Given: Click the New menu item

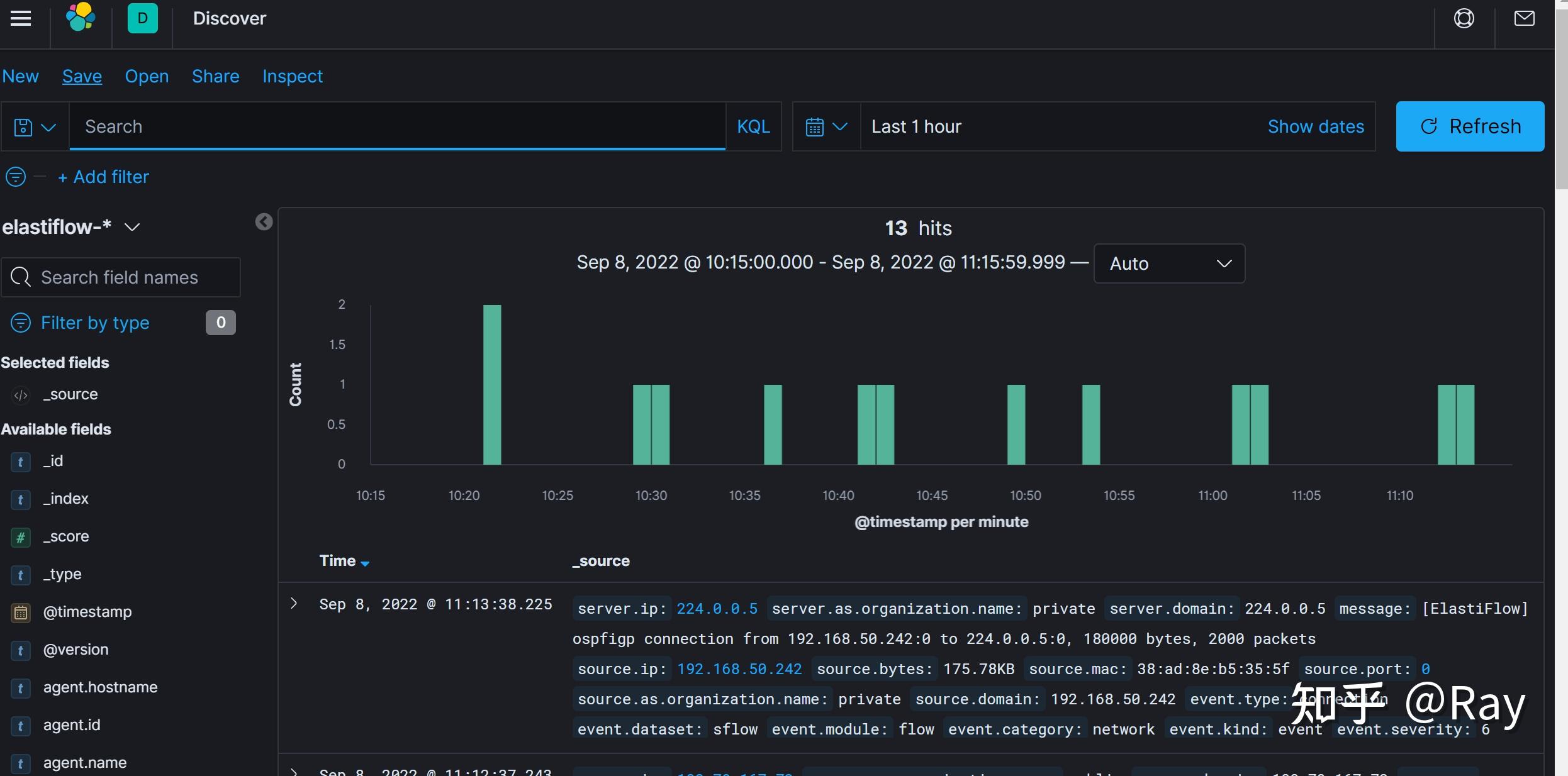Looking at the screenshot, I should [x=21, y=76].
